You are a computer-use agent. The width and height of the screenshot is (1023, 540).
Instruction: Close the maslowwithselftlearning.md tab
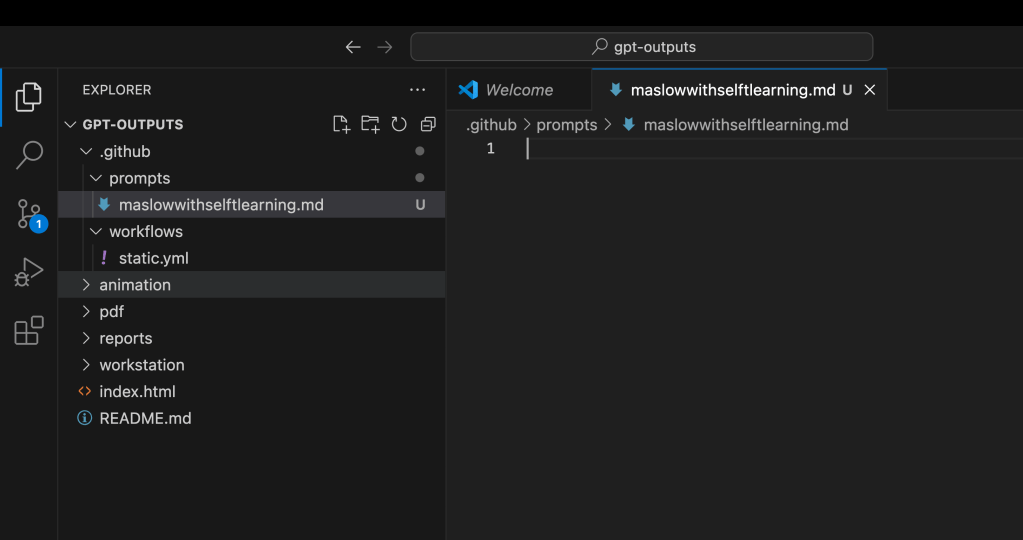click(869, 90)
